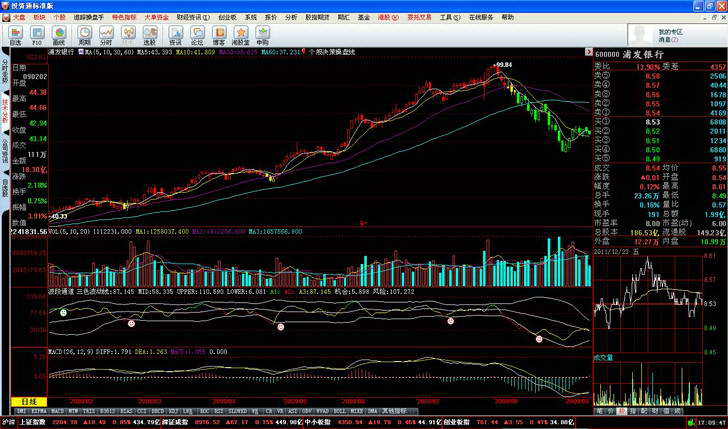Open the 板块 menu

pyautogui.click(x=39, y=17)
